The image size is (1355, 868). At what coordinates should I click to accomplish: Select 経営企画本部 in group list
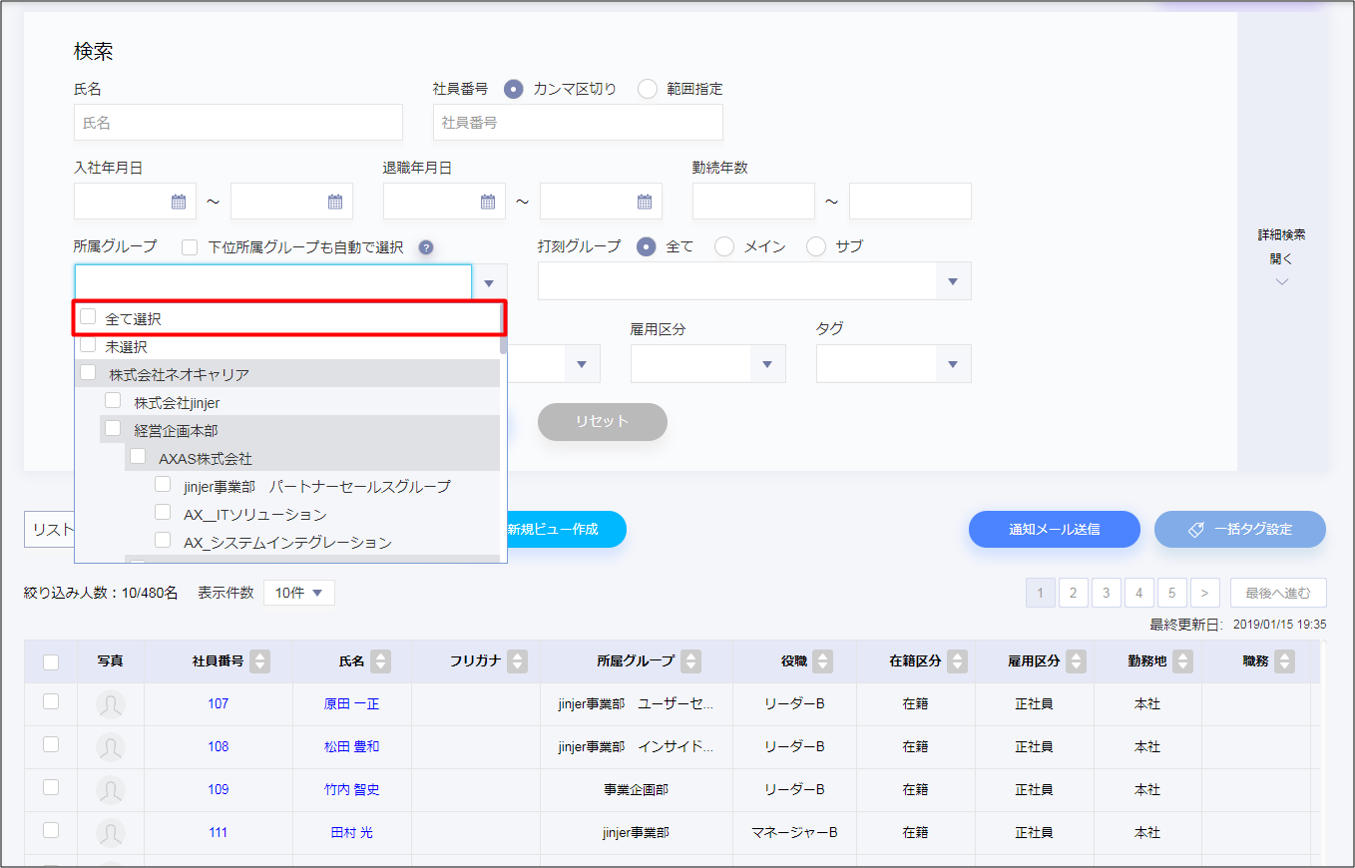coord(114,429)
